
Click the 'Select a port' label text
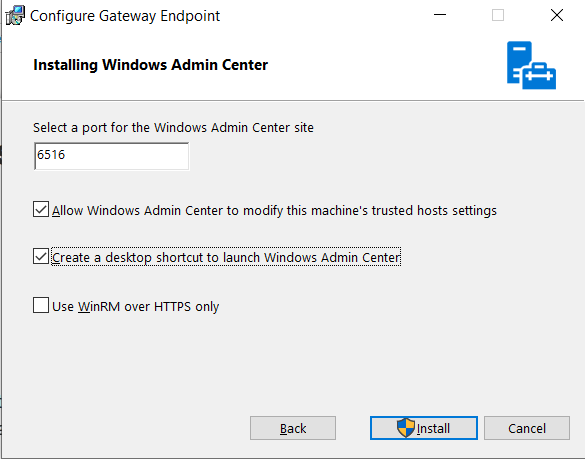(173, 128)
